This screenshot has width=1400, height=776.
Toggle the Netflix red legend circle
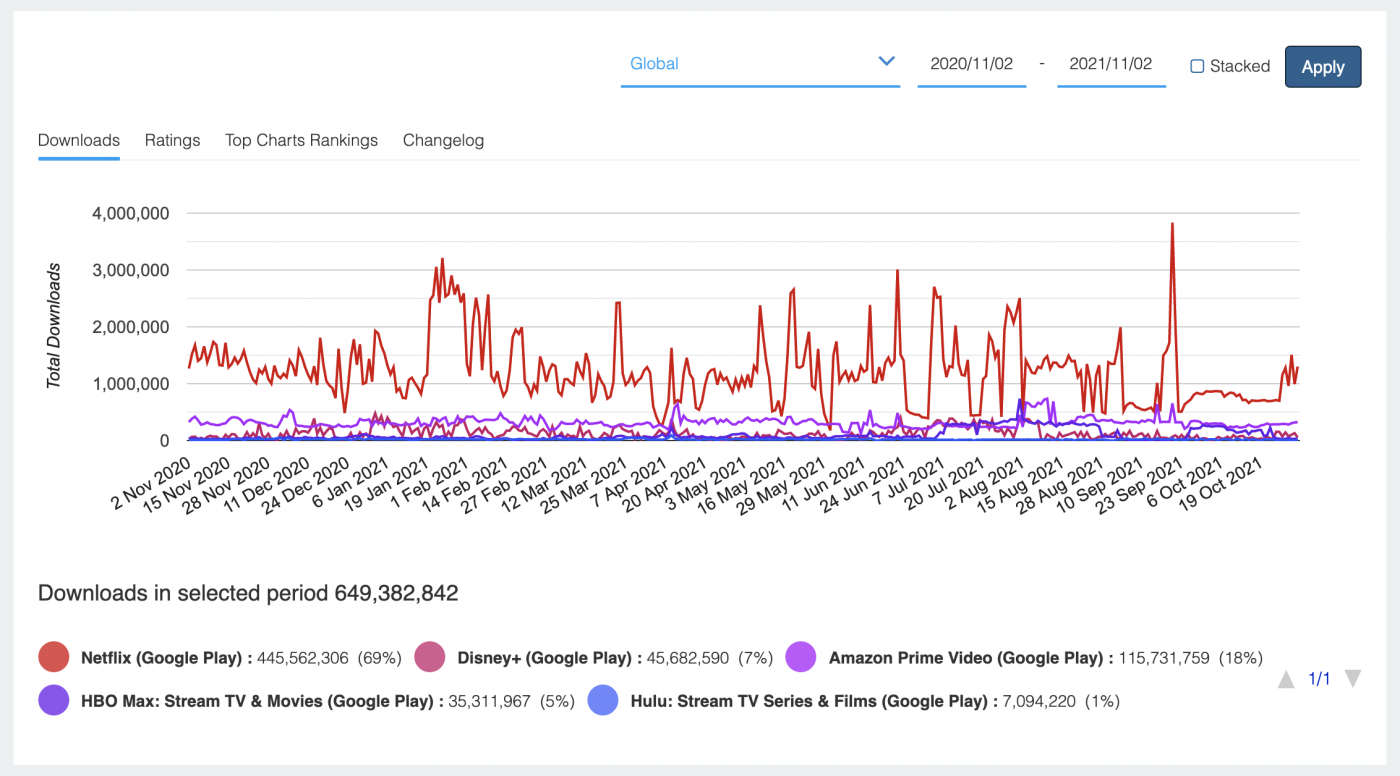53,657
